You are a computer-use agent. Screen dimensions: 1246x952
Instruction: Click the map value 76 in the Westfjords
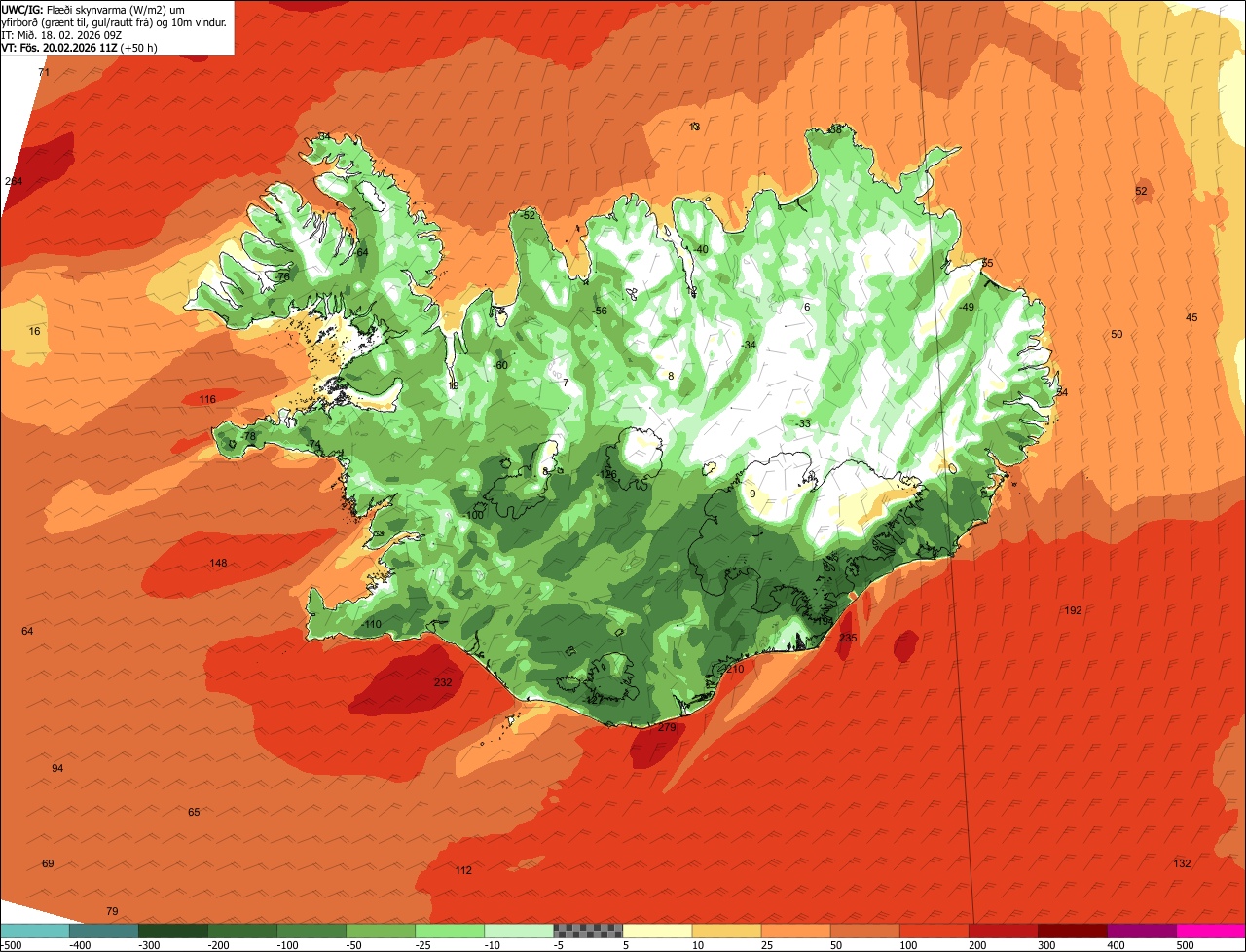(x=282, y=277)
